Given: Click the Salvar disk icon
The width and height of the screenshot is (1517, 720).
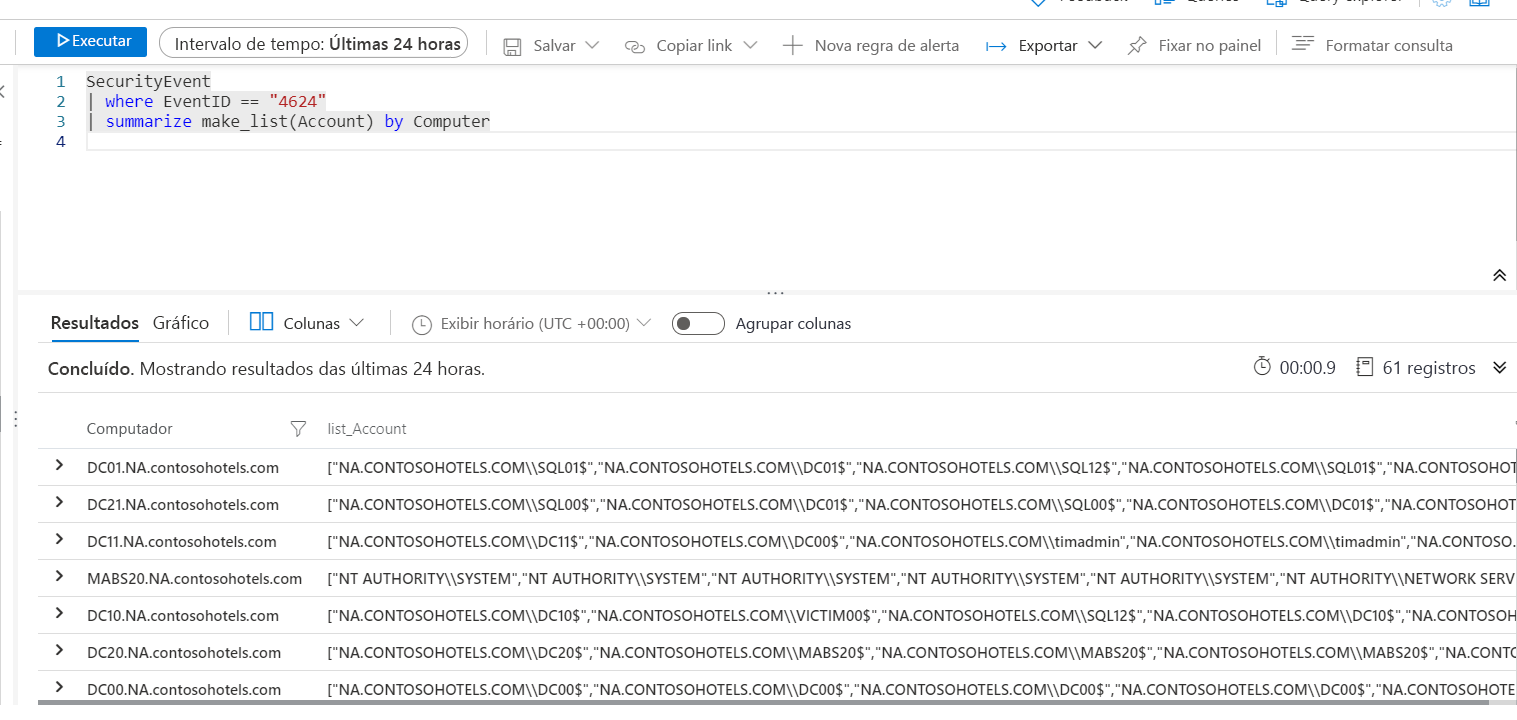Looking at the screenshot, I should click(512, 46).
